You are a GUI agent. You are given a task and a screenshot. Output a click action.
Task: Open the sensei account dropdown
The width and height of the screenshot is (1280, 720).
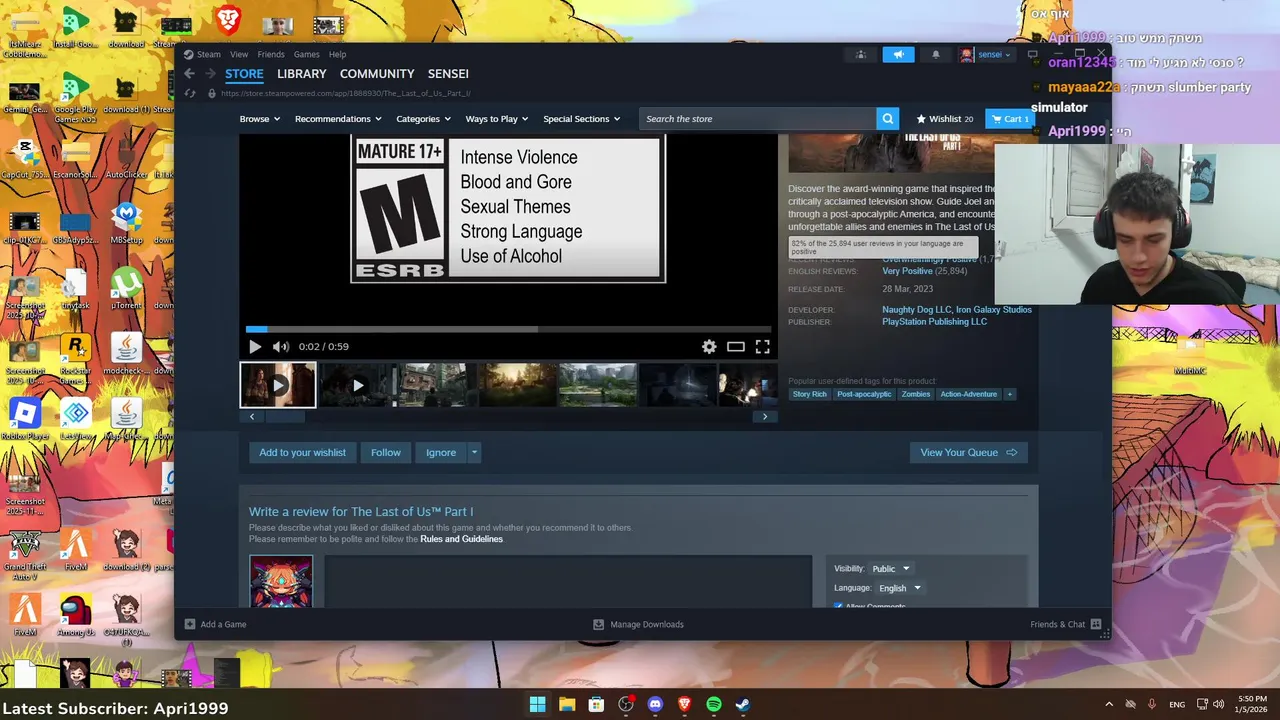pos(986,55)
